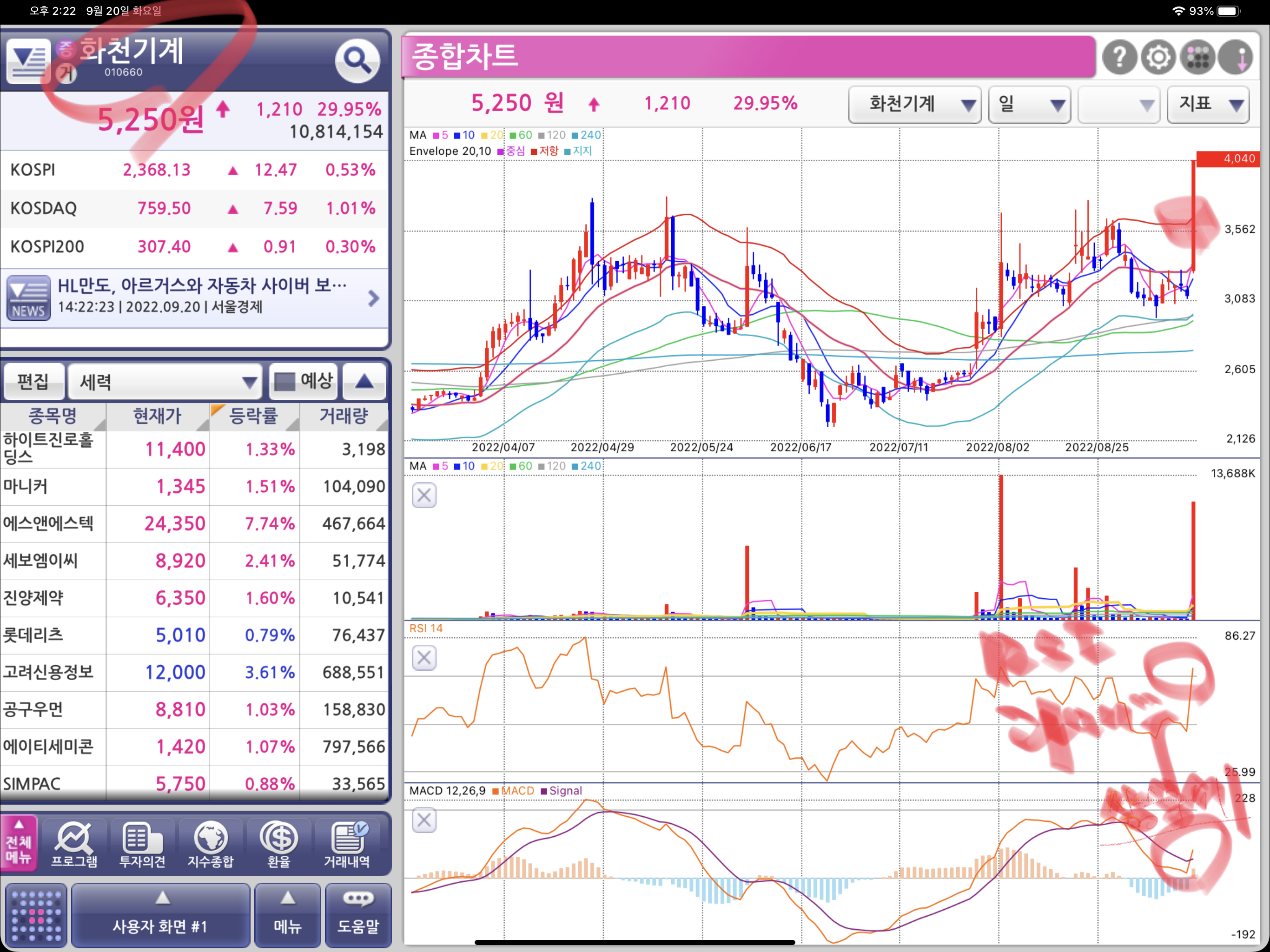Expand the 사용자 화면 #1 menu
This screenshot has width=1270, height=952.
click(x=160, y=915)
